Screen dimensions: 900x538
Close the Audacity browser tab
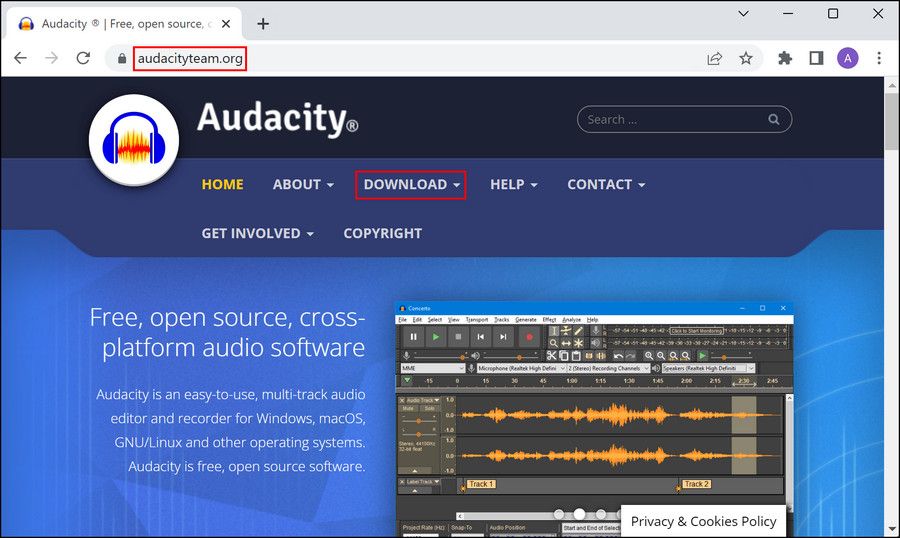click(x=226, y=24)
